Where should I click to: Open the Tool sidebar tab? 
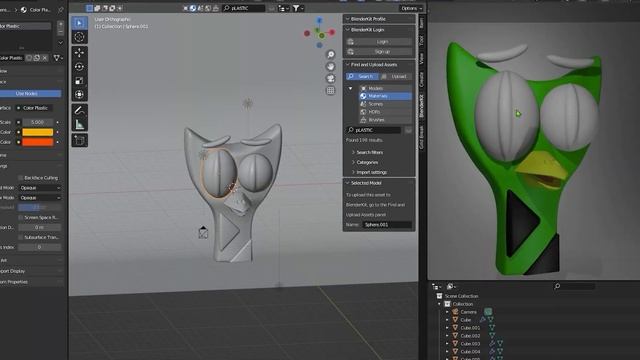coord(422,40)
